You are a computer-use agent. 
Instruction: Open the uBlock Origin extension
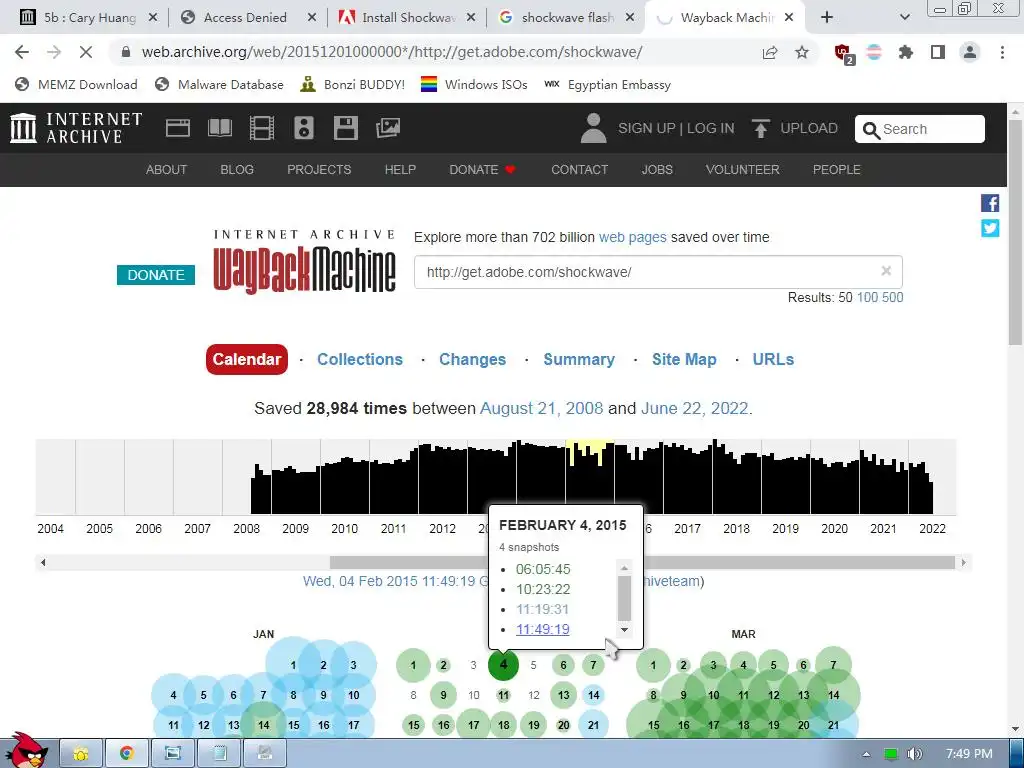coord(843,53)
